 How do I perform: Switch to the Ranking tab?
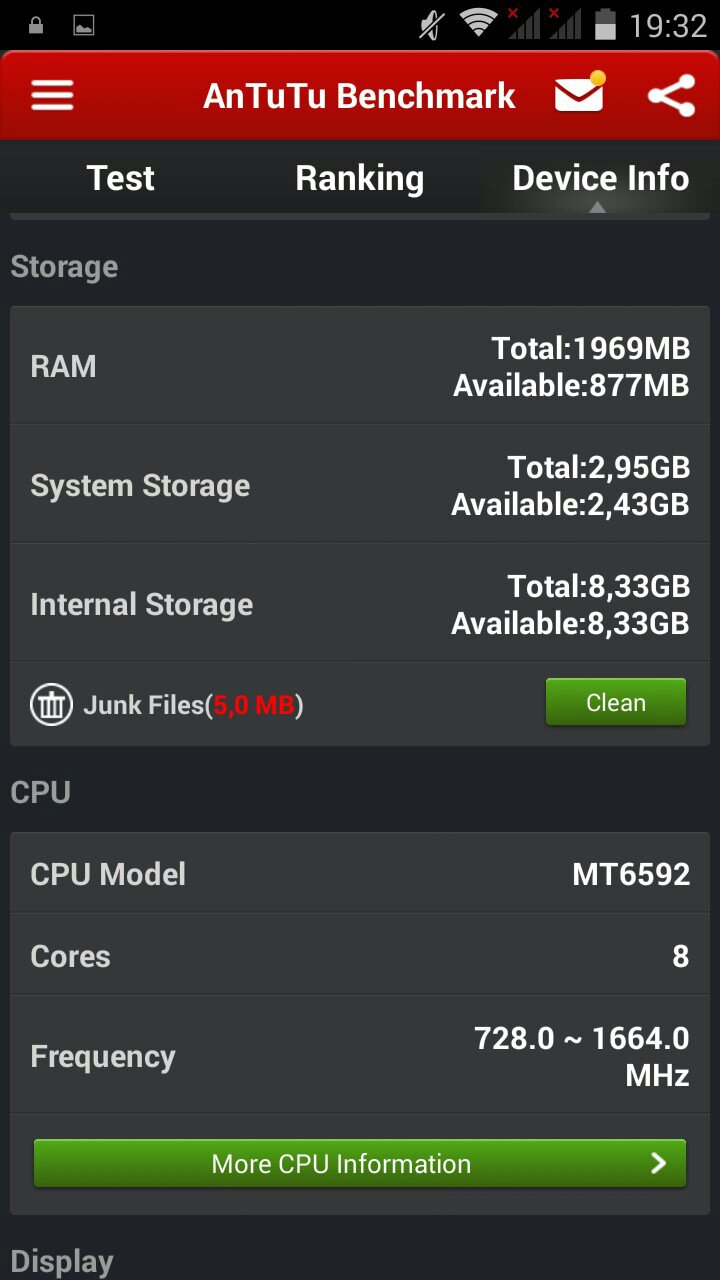click(360, 178)
